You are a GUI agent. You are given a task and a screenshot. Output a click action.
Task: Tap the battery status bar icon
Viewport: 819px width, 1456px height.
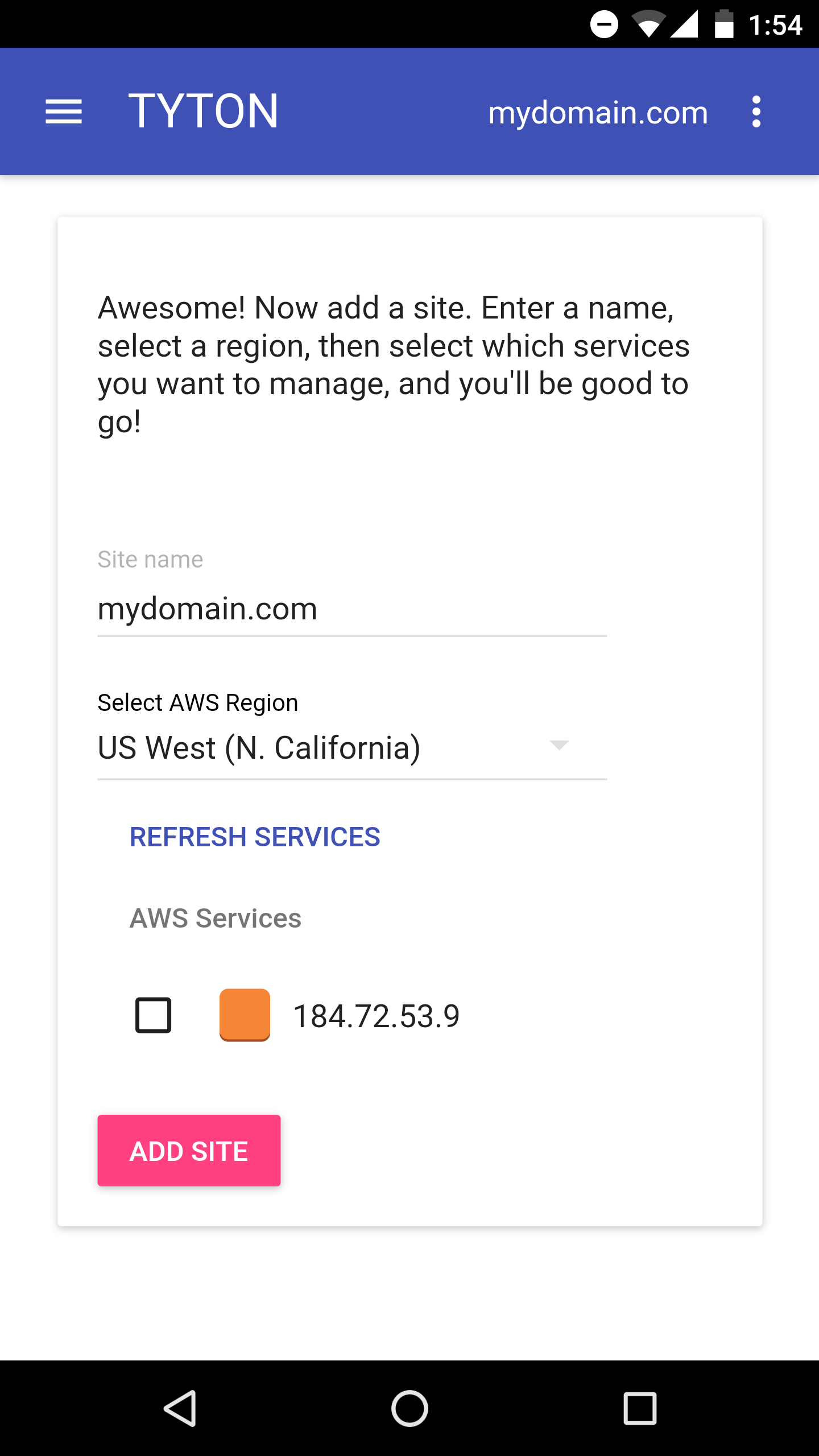point(724,24)
